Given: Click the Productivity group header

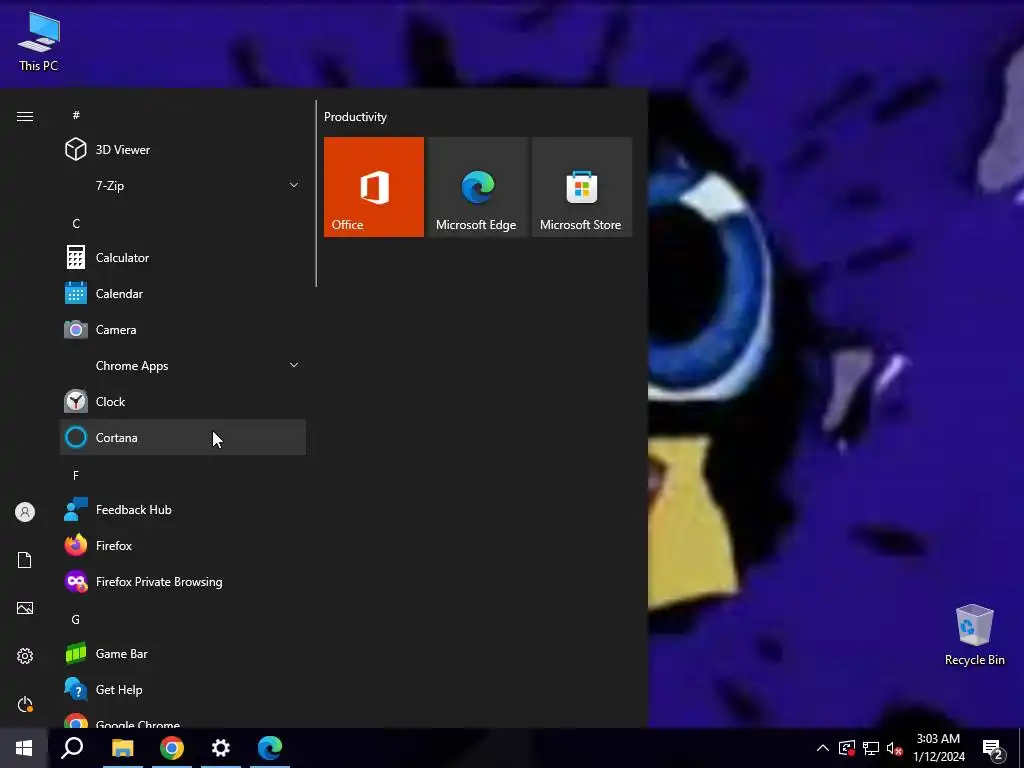Looking at the screenshot, I should tap(355, 117).
